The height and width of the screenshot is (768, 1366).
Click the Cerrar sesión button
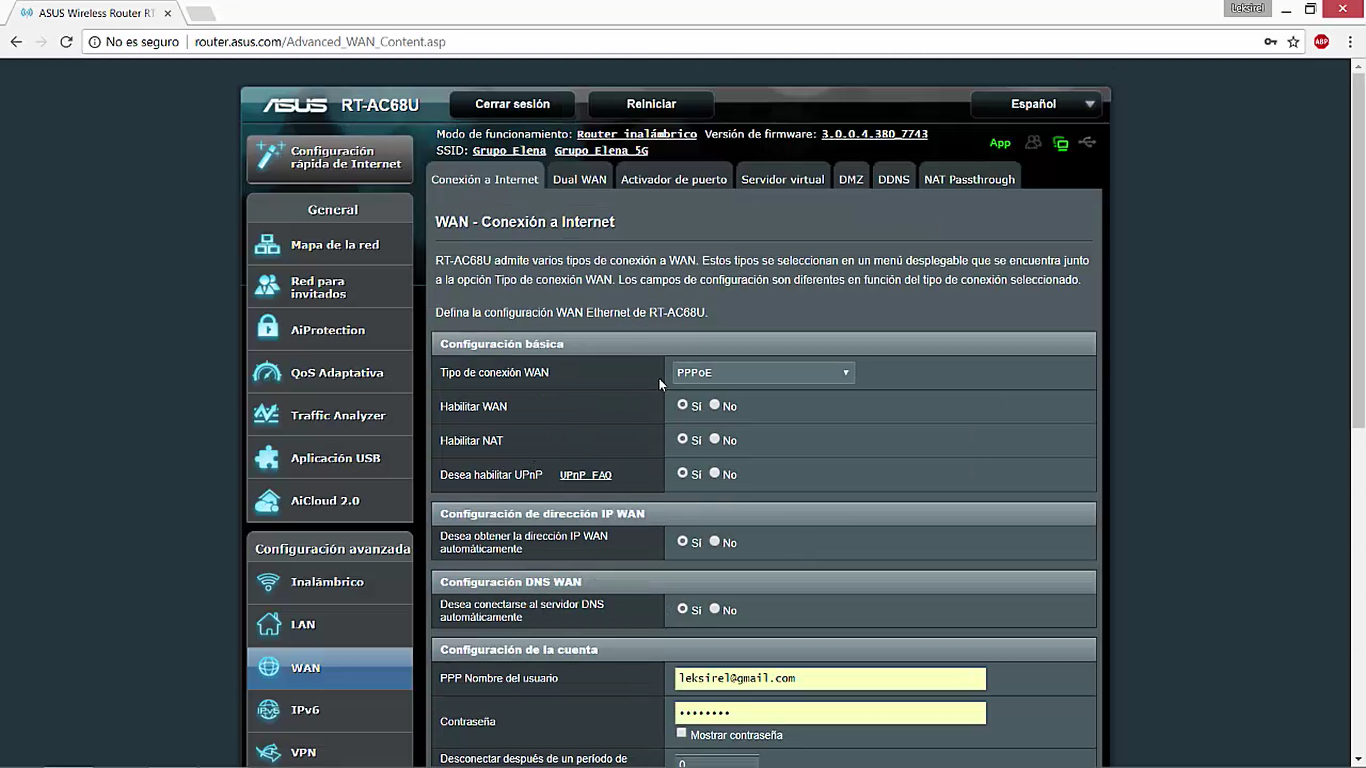tap(513, 104)
